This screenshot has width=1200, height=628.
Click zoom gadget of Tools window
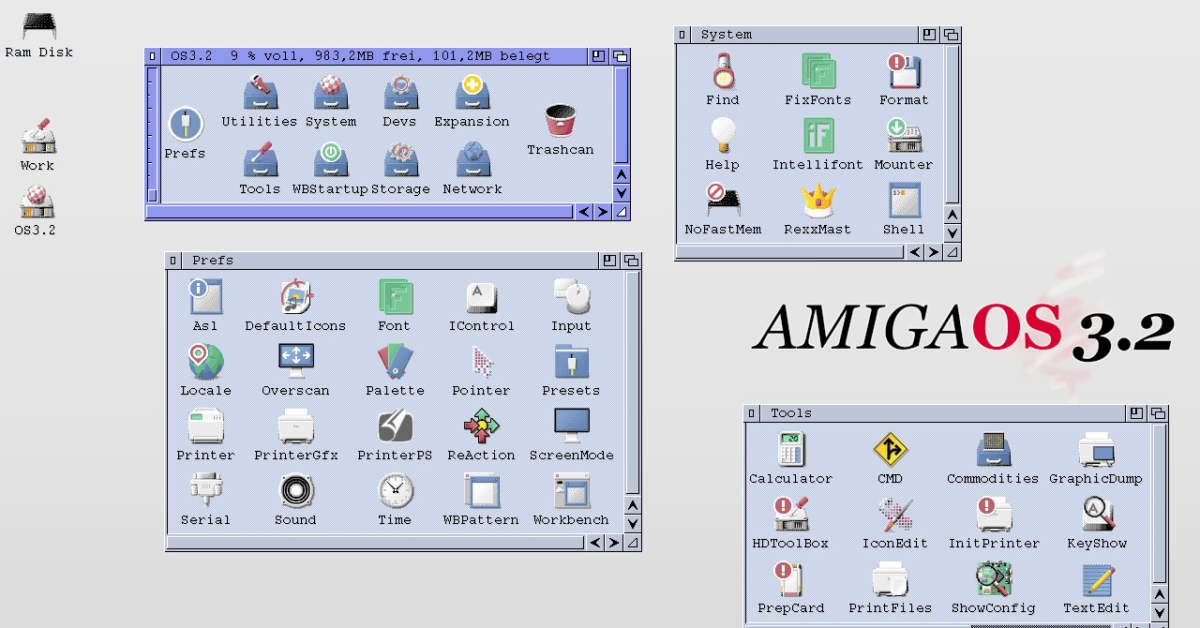pyautogui.click(x=1137, y=413)
